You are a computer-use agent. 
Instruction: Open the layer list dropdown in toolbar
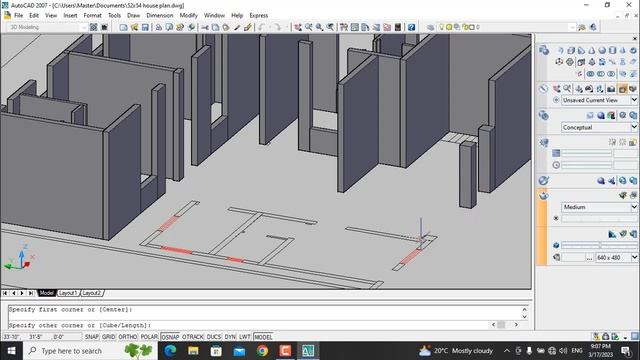coord(572,27)
